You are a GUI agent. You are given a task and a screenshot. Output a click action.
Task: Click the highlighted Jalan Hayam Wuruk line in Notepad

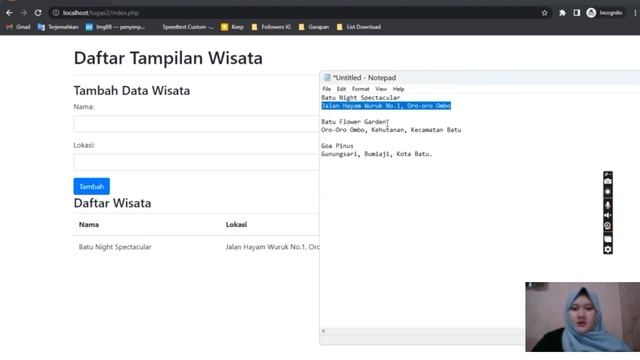click(386, 106)
